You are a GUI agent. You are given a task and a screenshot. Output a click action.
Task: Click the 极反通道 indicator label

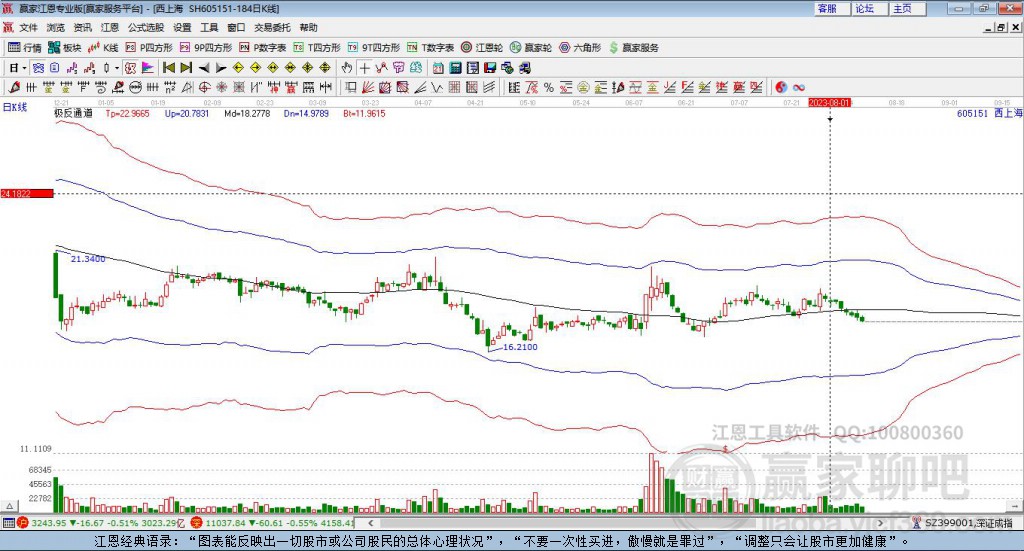[73, 113]
